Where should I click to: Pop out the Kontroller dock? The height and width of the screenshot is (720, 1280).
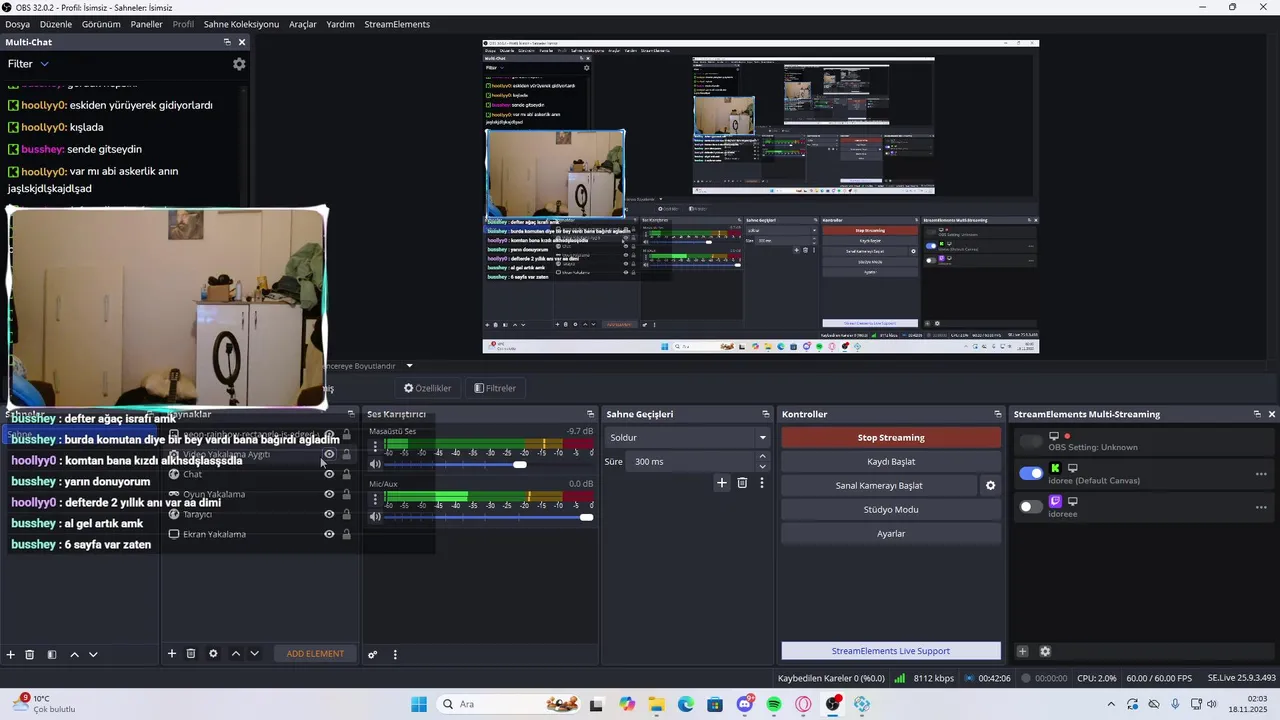997,414
